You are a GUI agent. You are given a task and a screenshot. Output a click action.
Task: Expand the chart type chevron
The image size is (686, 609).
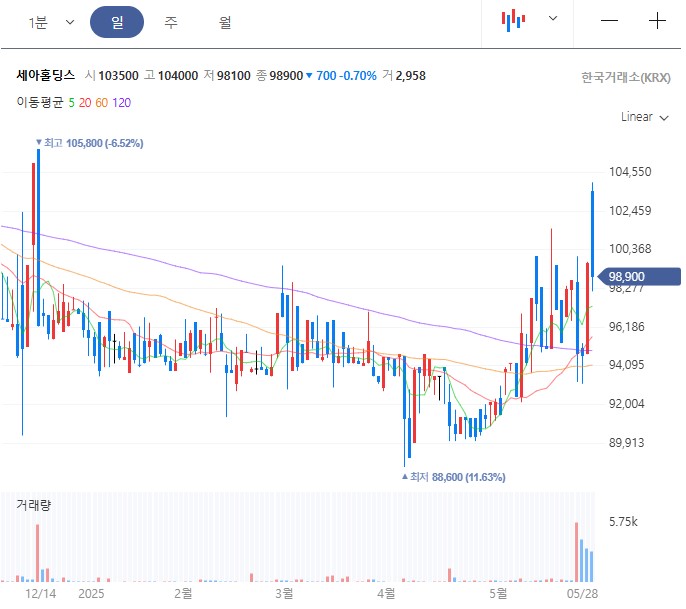(x=553, y=19)
